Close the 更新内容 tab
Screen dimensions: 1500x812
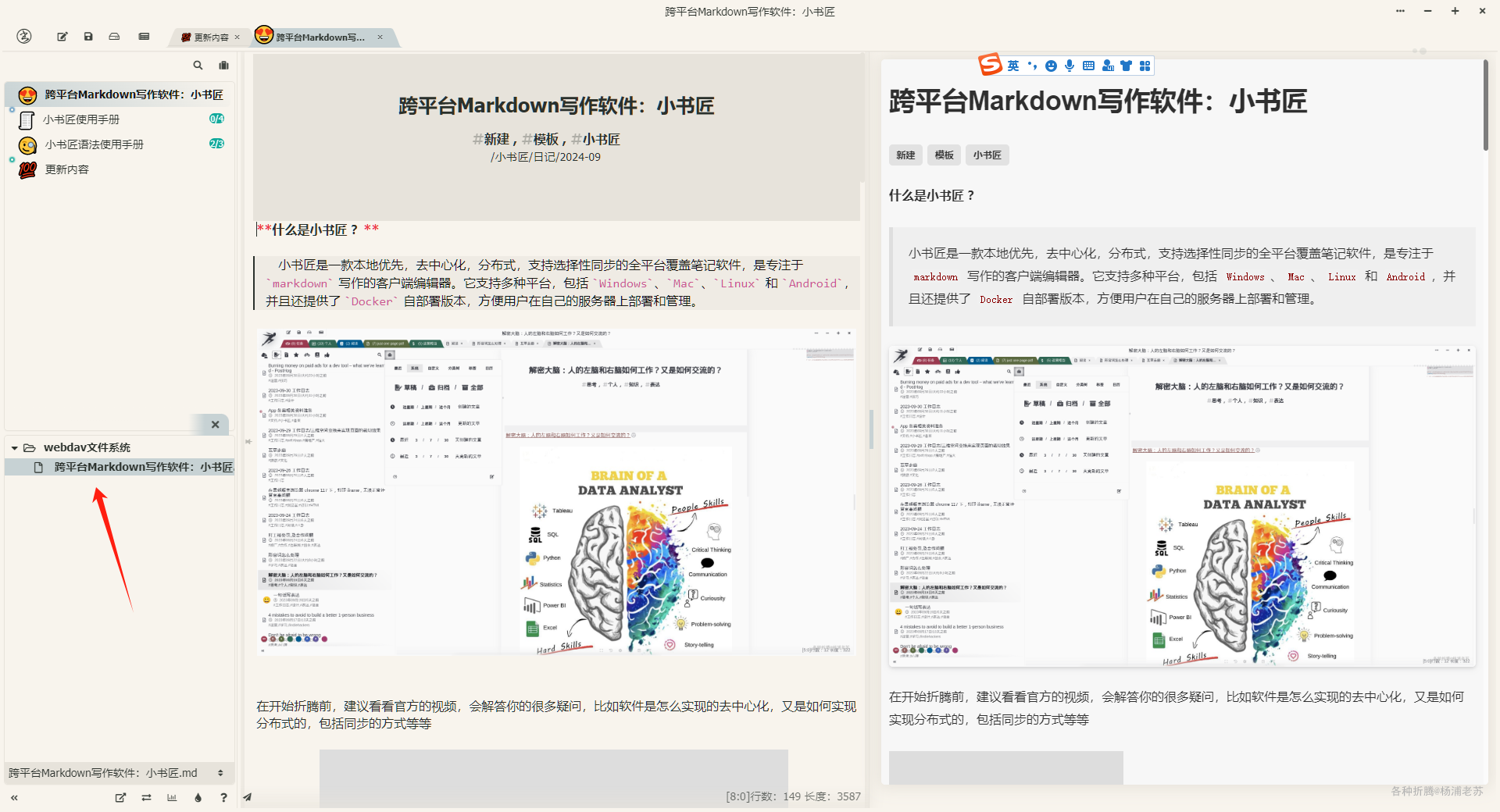pyautogui.click(x=237, y=37)
